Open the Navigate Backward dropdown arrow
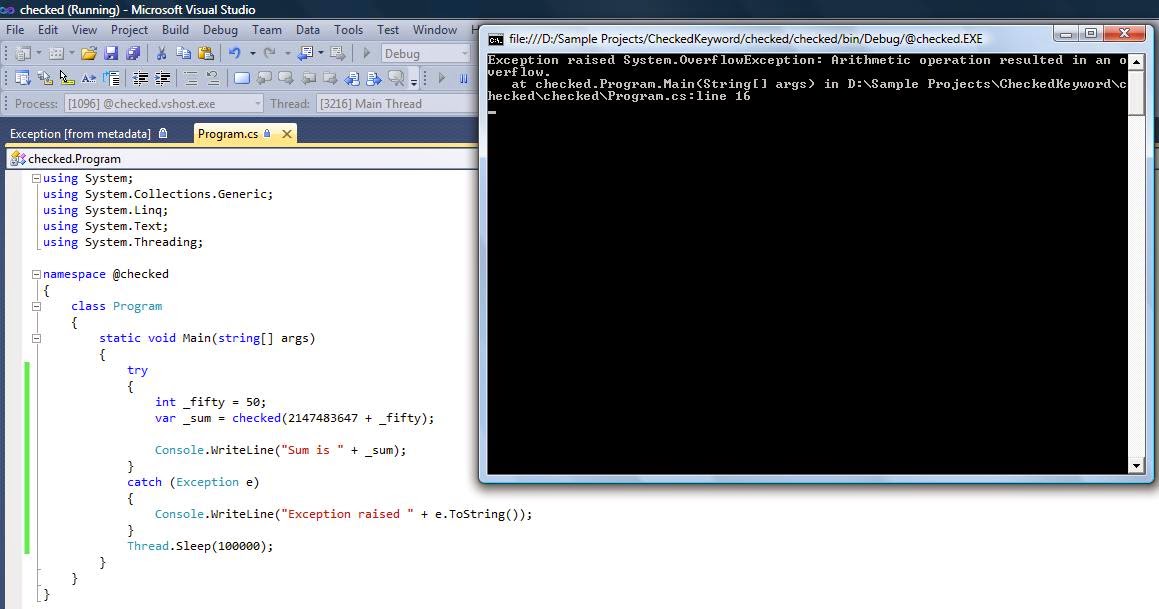The image size is (1159, 609). coord(321,53)
